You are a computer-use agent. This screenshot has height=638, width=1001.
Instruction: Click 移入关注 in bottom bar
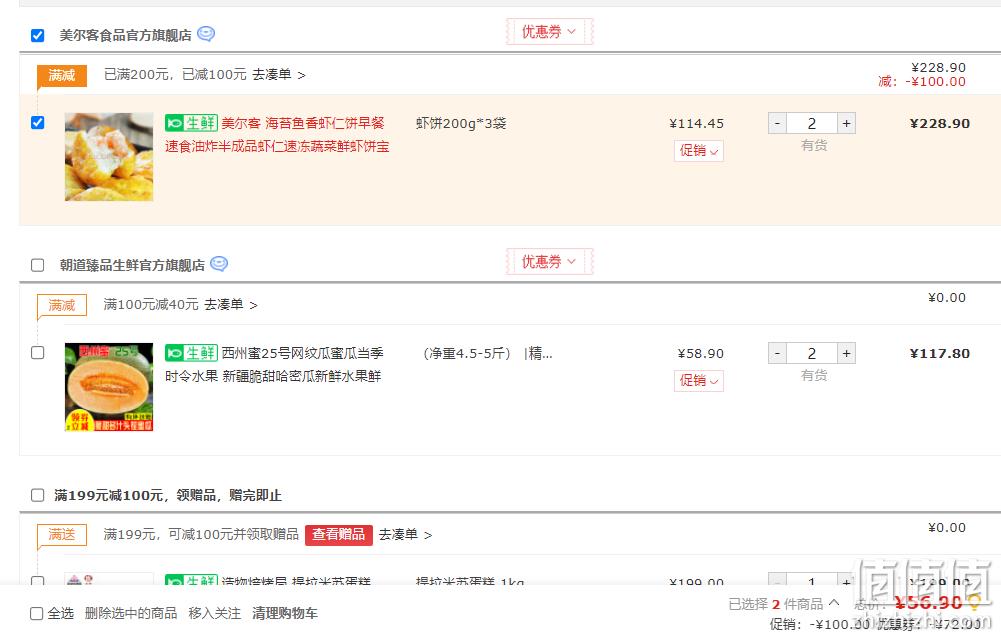click(x=214, y=614)
